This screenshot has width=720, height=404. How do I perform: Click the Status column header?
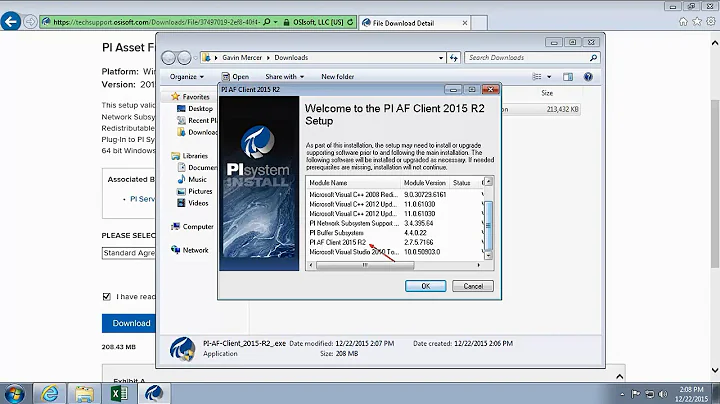coord(465,183)
